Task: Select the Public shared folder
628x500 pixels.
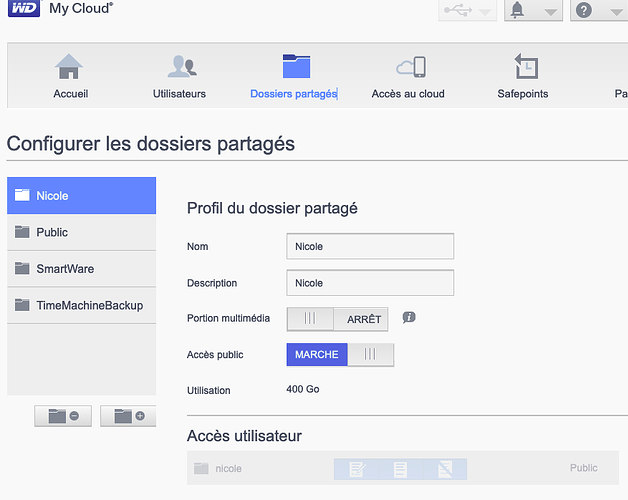Action: pos(81,232)
